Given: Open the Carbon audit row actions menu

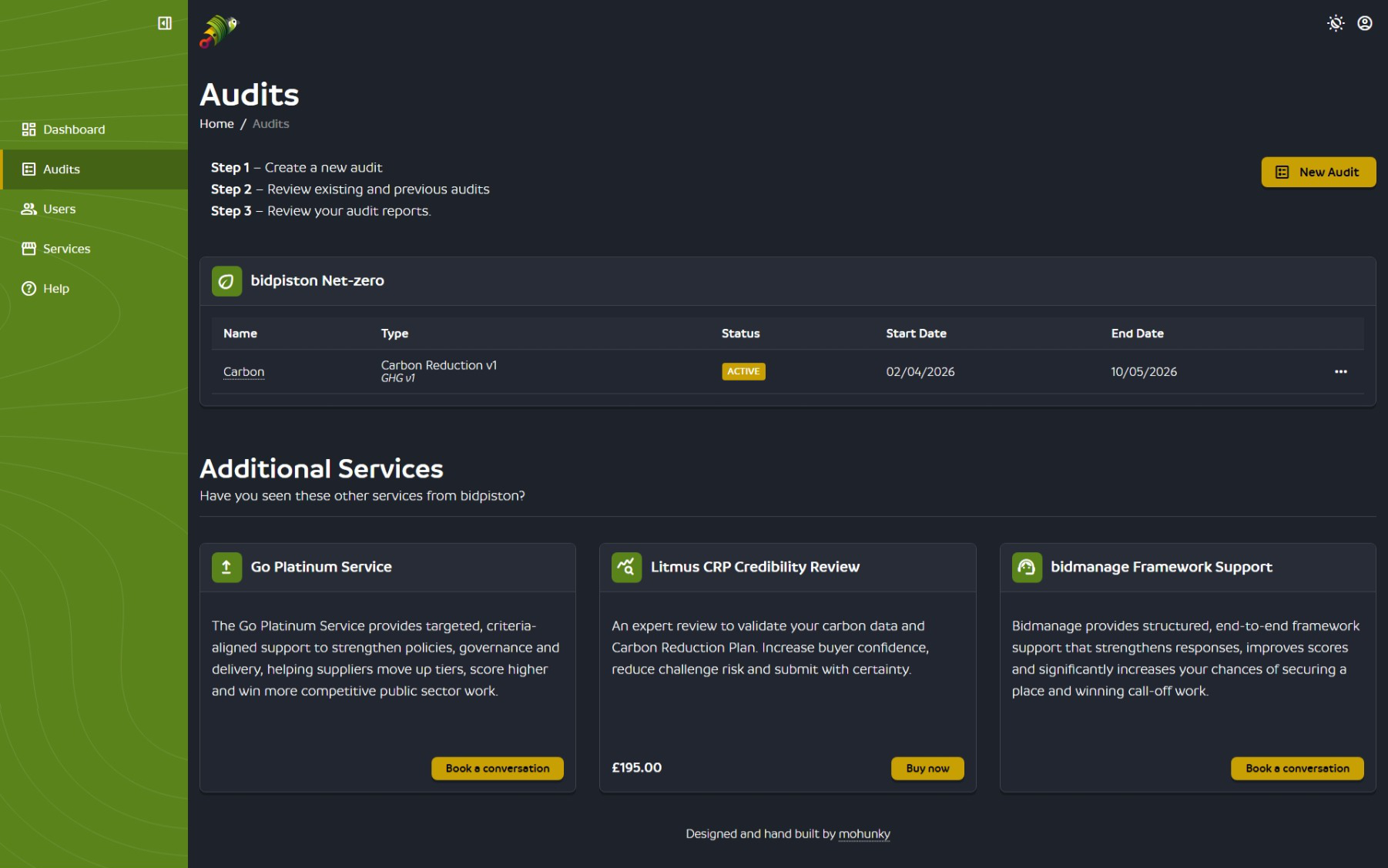Looking at the screenshot, I should tap(1341, 371).
